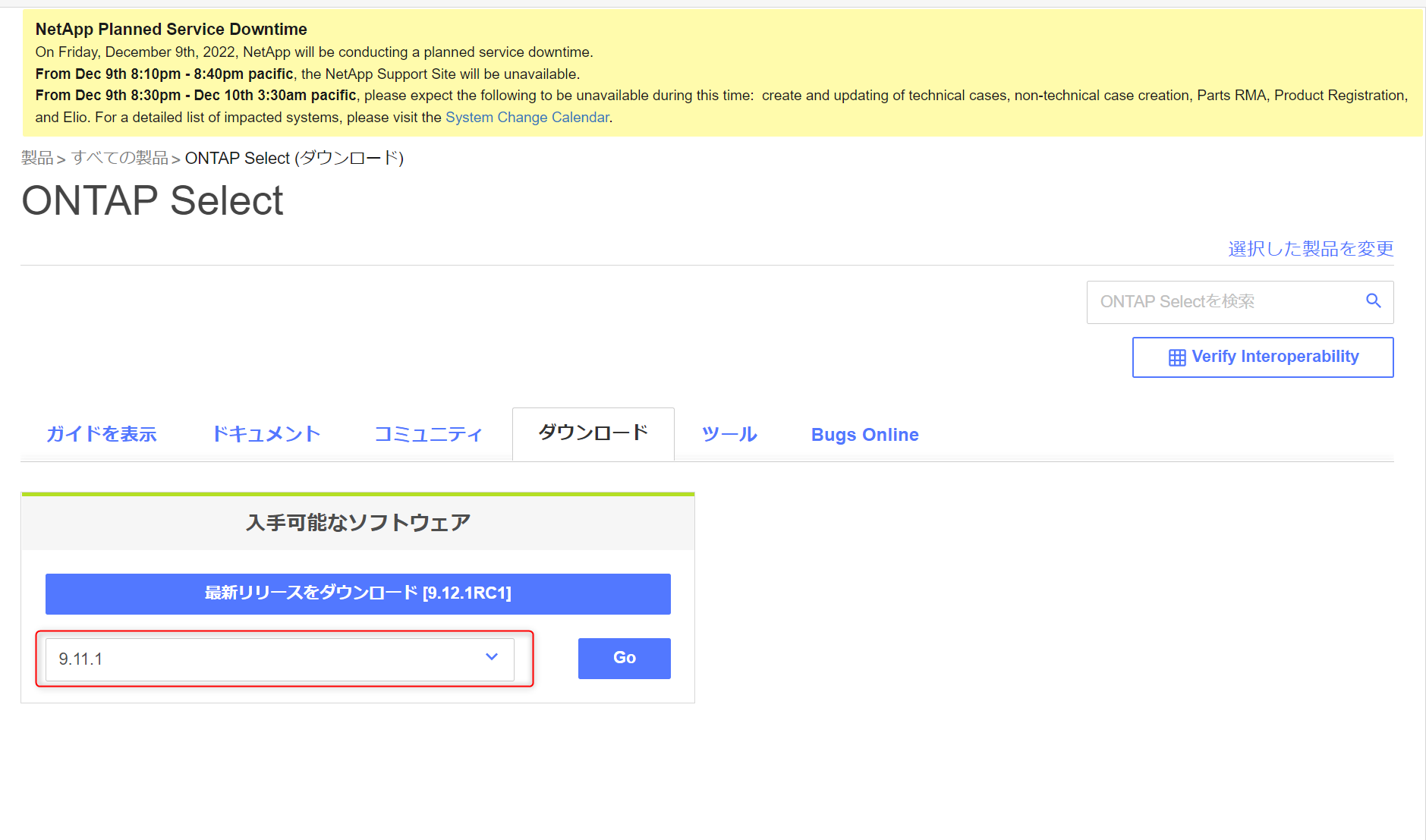The image size is (1426, 840).
Task: Click the Verify Interoperability button
Action: pyautogui.click(x=1262, y=357)
